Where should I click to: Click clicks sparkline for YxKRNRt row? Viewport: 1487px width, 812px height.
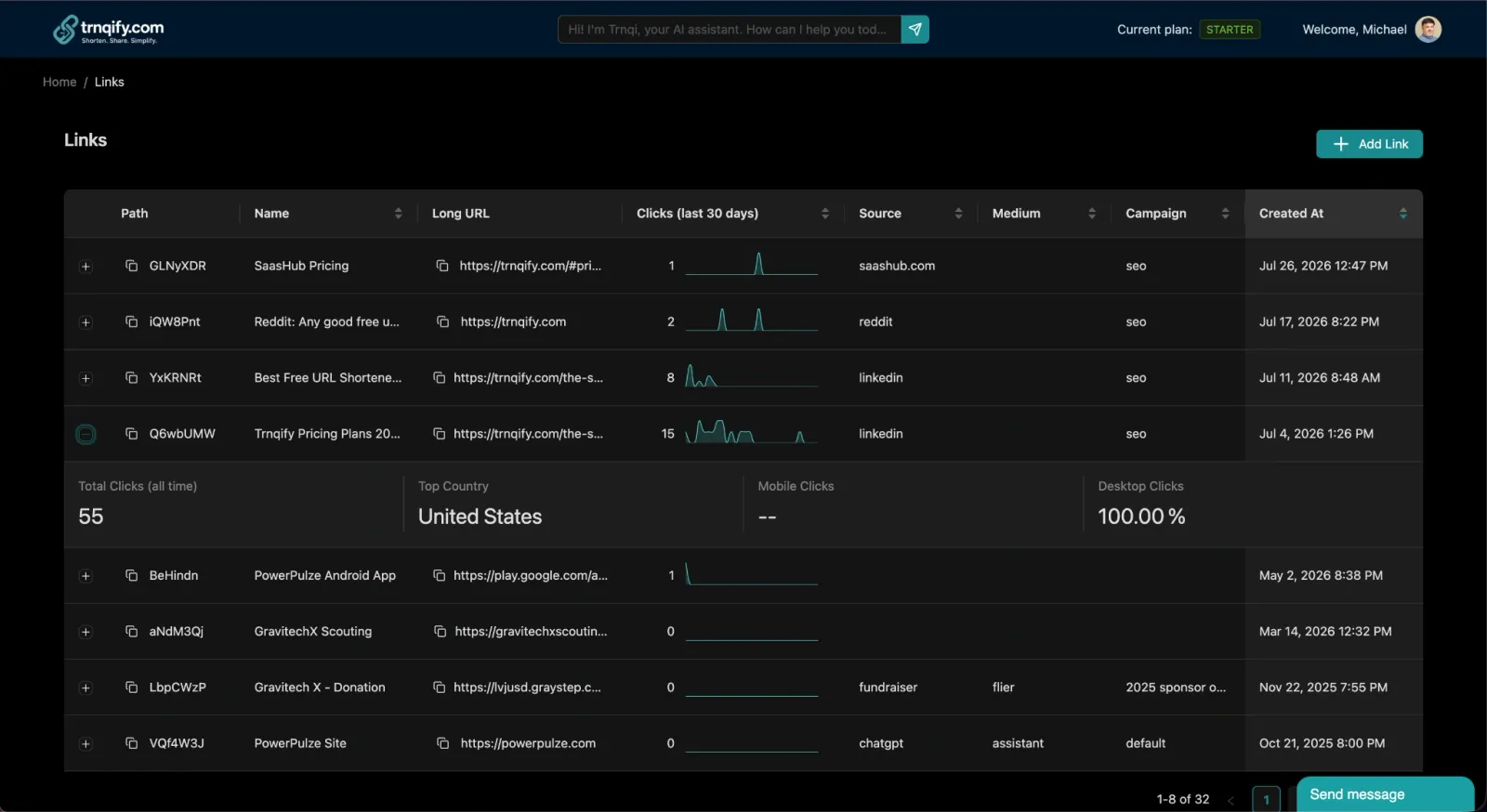click(x=752, y=376)
